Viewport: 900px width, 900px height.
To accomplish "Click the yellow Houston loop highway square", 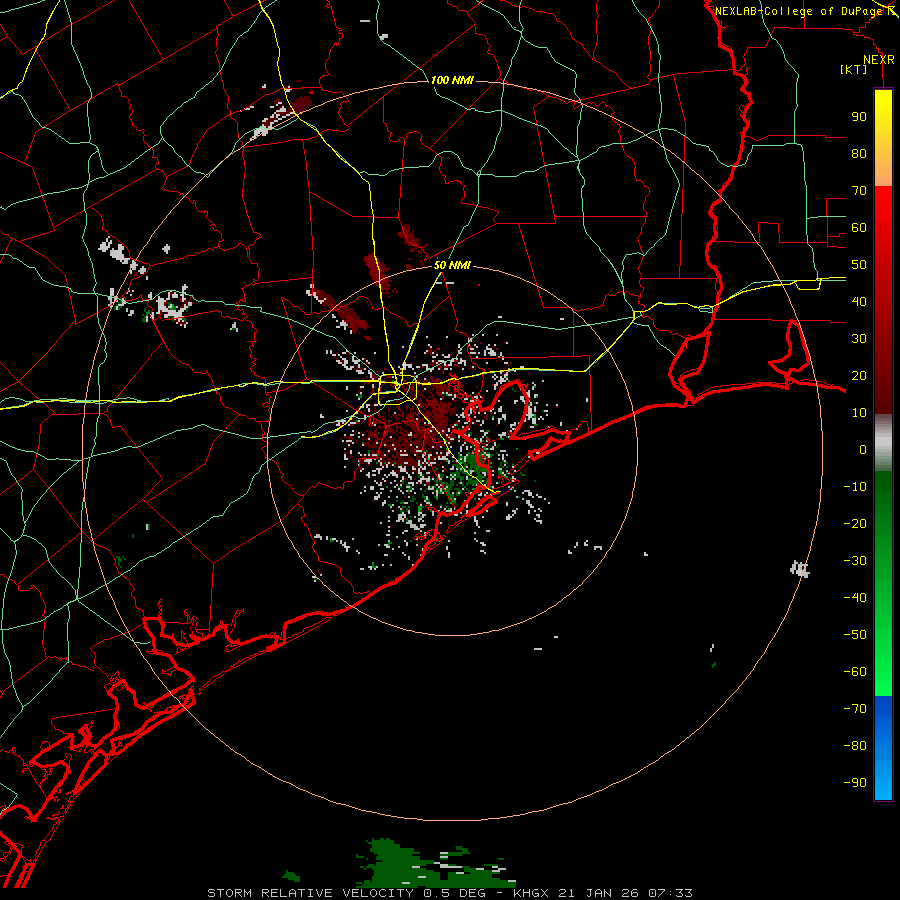I will (397, 389).
